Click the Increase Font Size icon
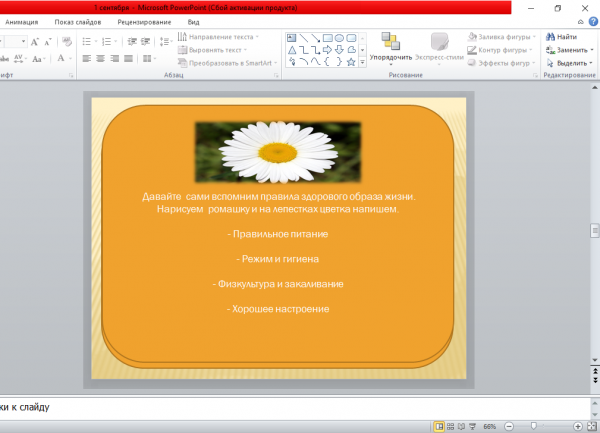 (x=34, y=42)
